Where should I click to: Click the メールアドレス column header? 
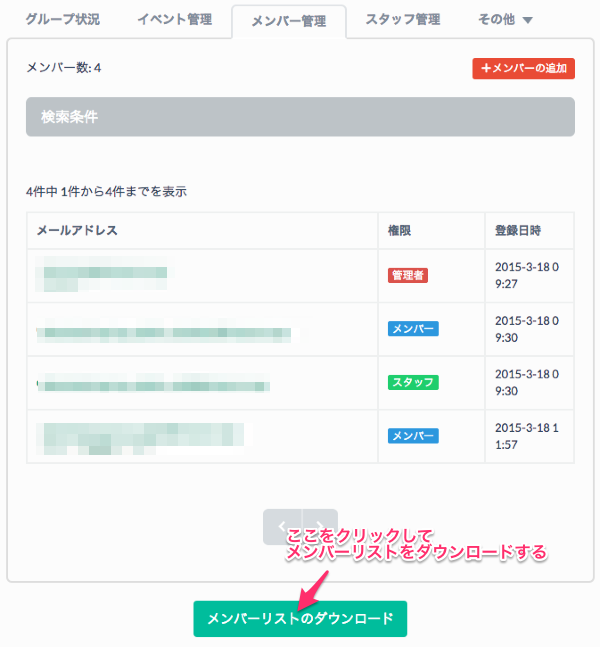77,230
